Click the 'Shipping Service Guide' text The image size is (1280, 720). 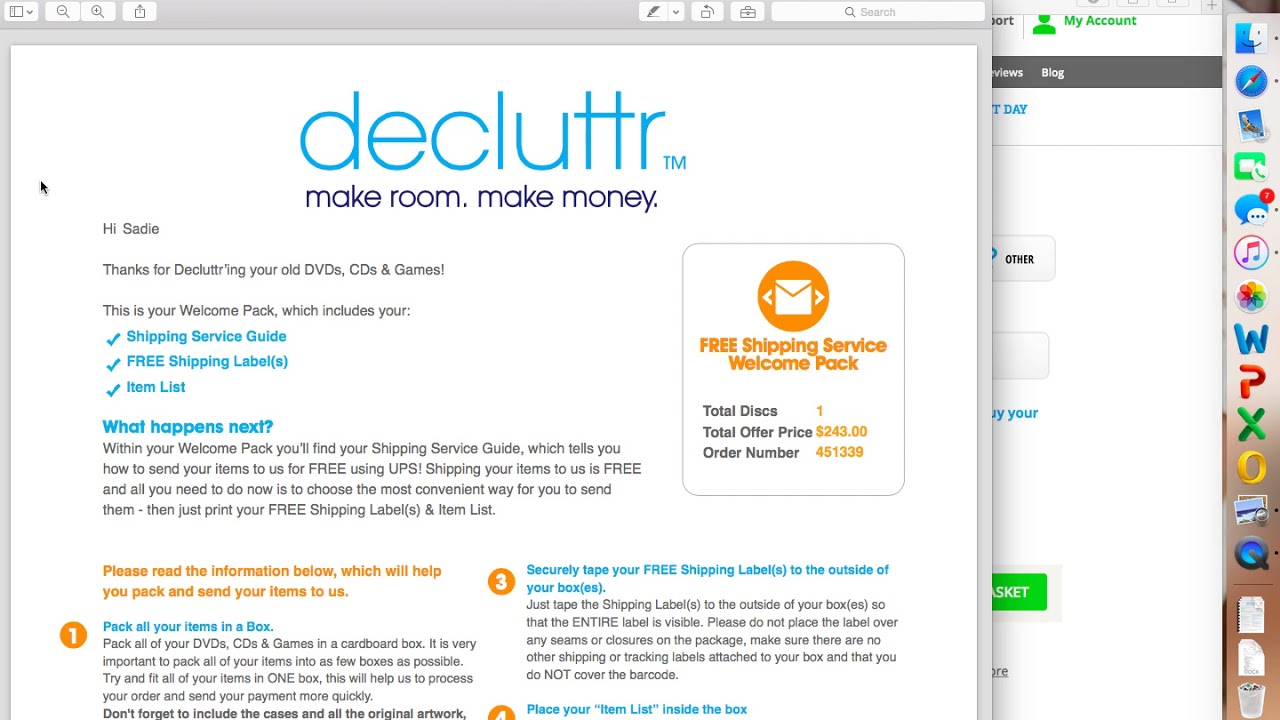pyautogui.click(x=206, y=337)
